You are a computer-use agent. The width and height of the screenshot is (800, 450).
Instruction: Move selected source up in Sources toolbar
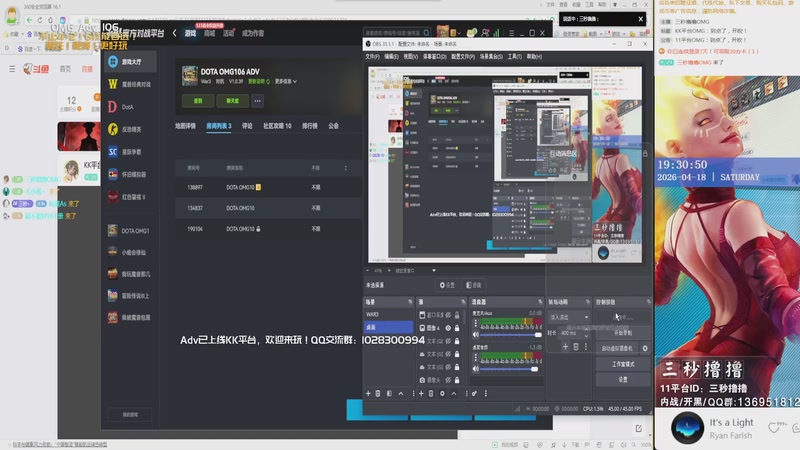[454, 393]
